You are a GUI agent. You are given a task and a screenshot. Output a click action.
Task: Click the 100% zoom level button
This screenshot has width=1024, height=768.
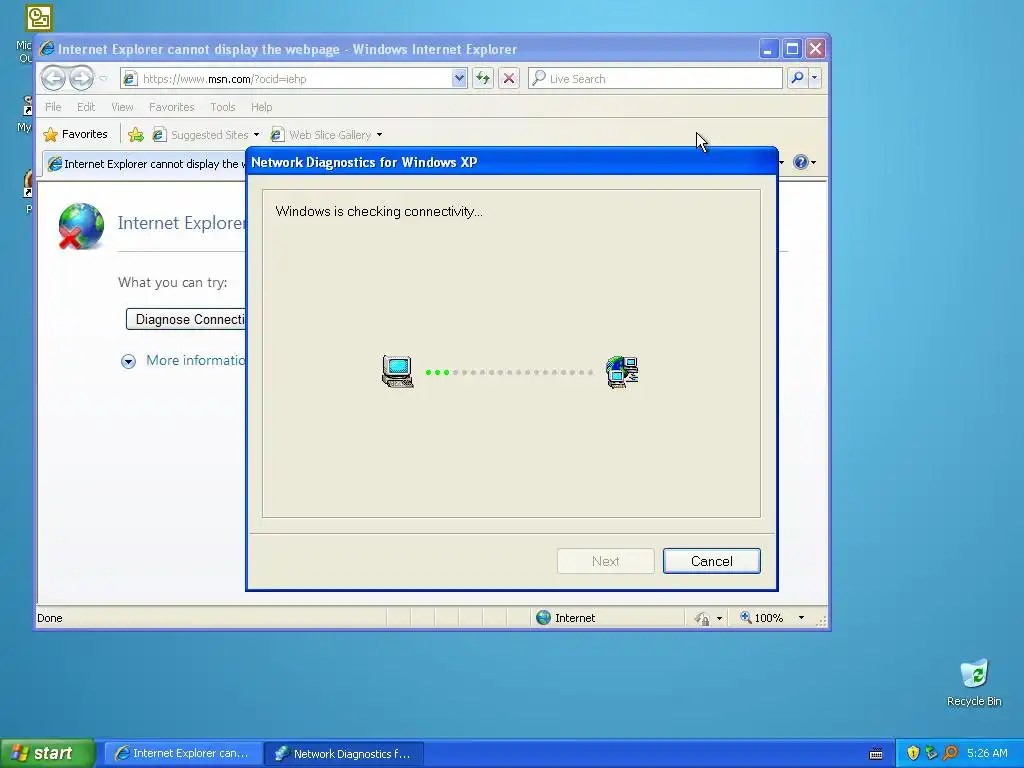click(761, 618)
